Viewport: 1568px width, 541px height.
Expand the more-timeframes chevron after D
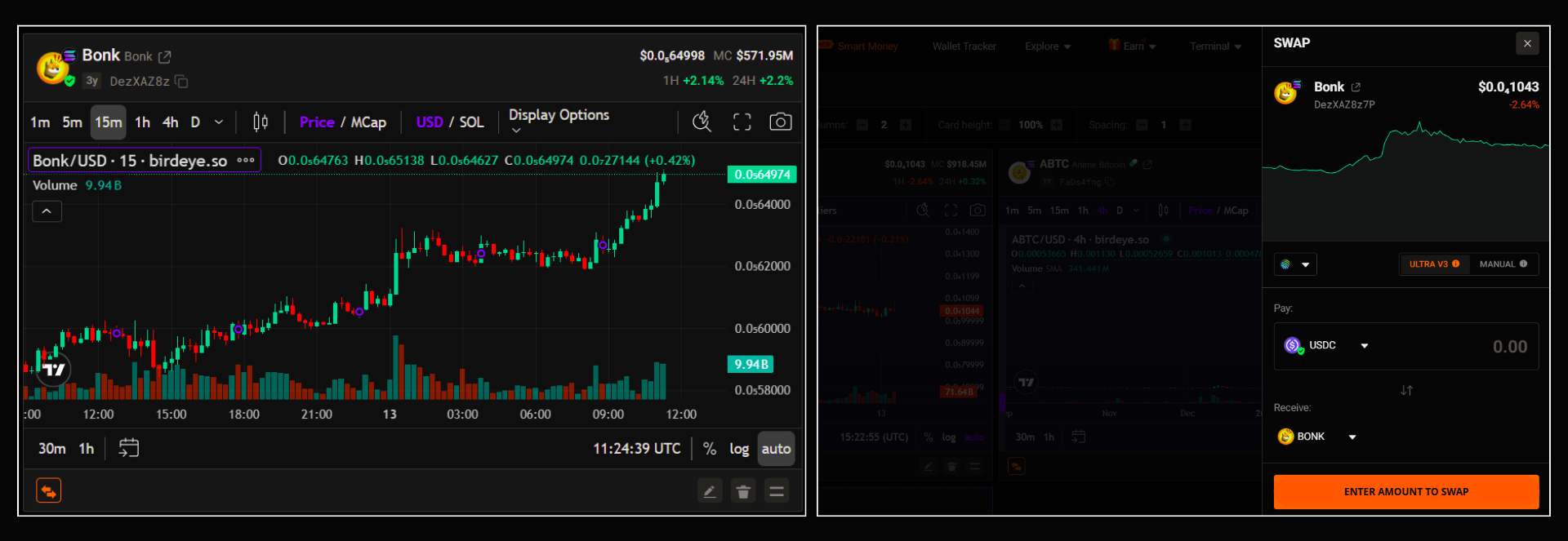(x=219, y=122)
